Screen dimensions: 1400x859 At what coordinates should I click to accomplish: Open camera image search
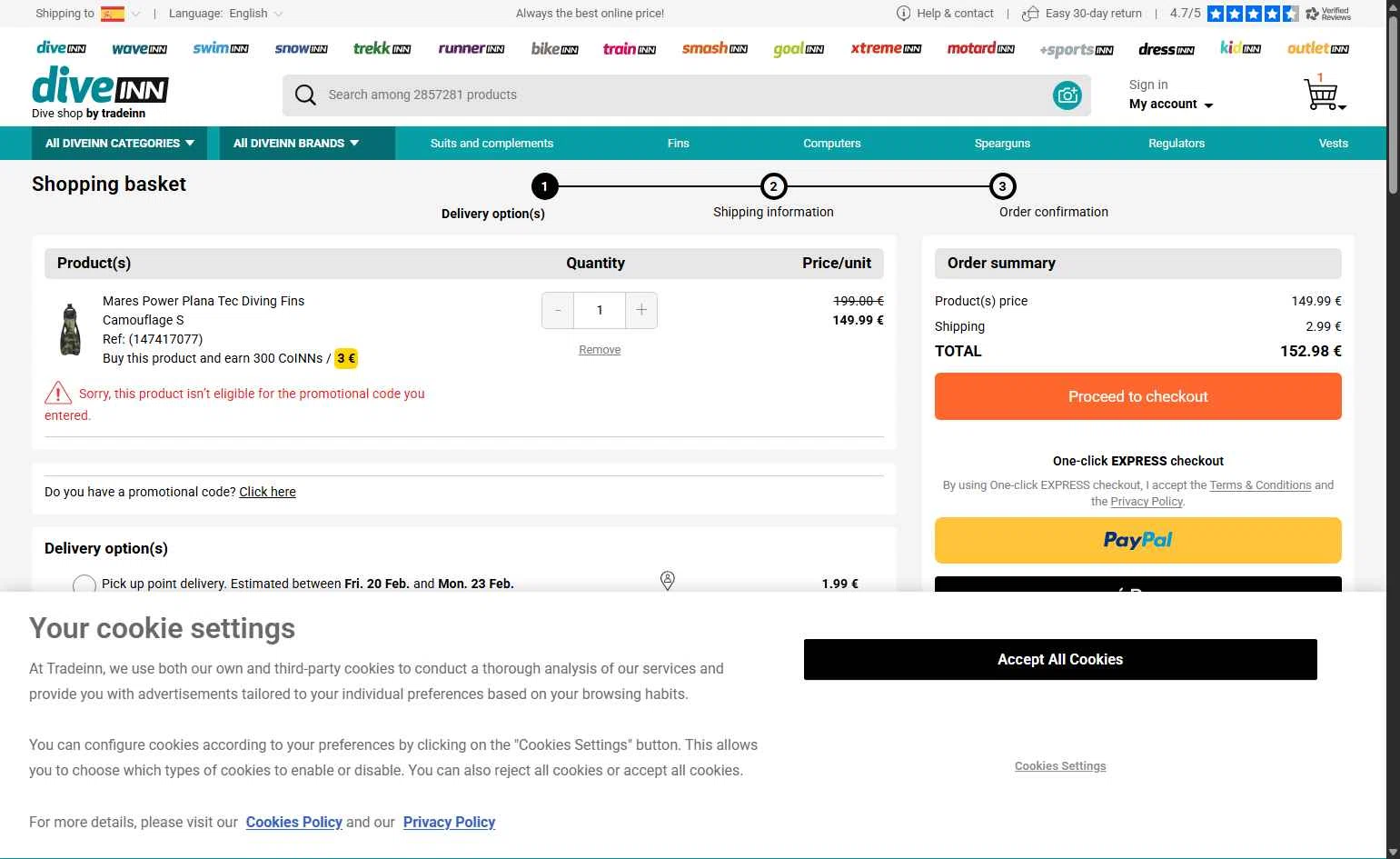click(1067, 95)
